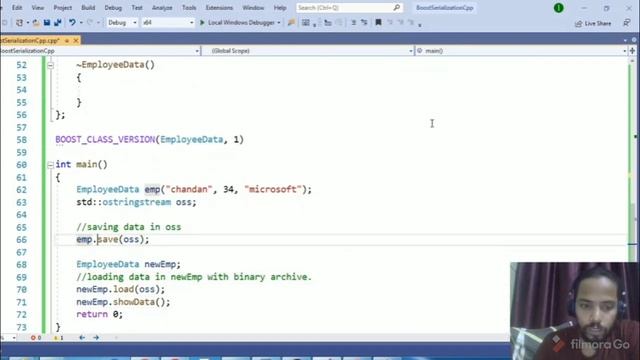This screenshot has width=640, height=360.
Task: Click the Live Share icon
Action: [578, 24]
